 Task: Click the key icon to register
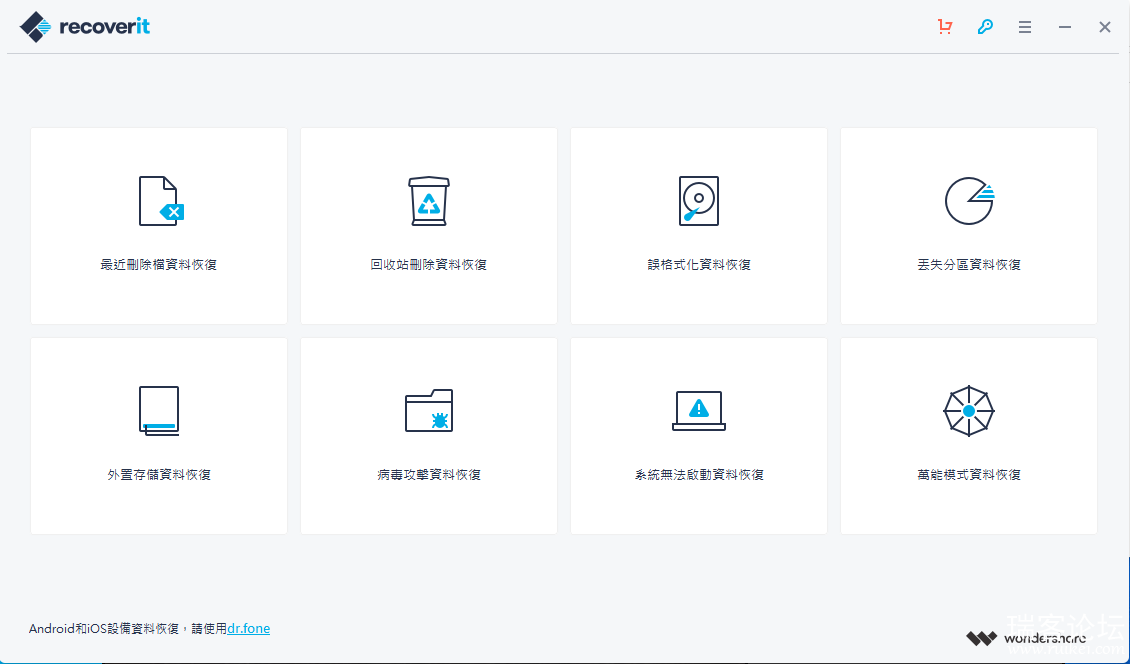[x=985, y=27]
